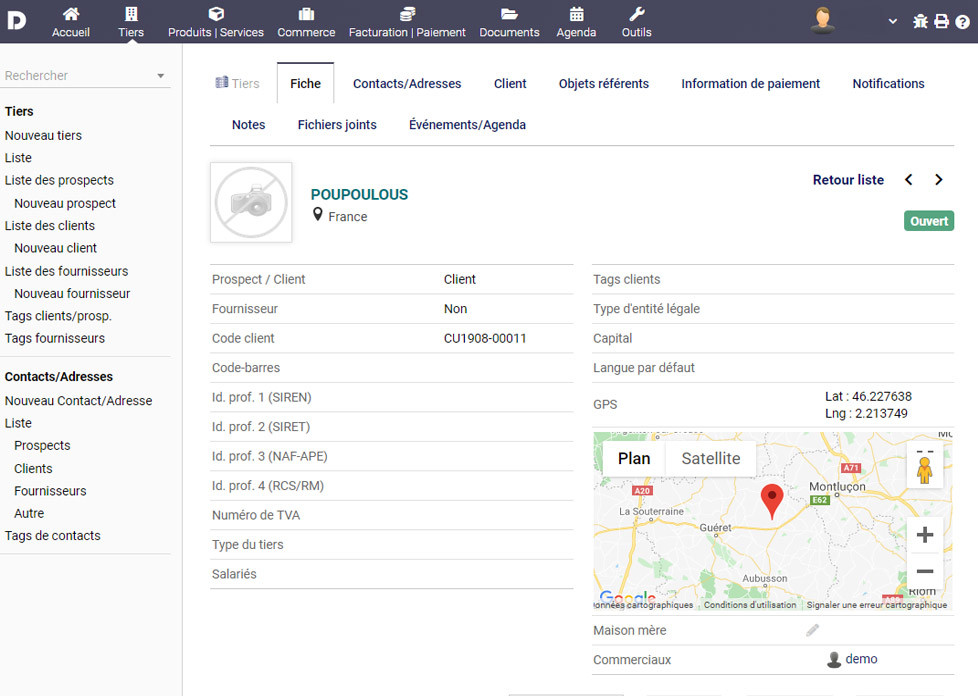Click the Retour liste link
Viewport: 978px width, 696px height.
(x=848, y=180)
